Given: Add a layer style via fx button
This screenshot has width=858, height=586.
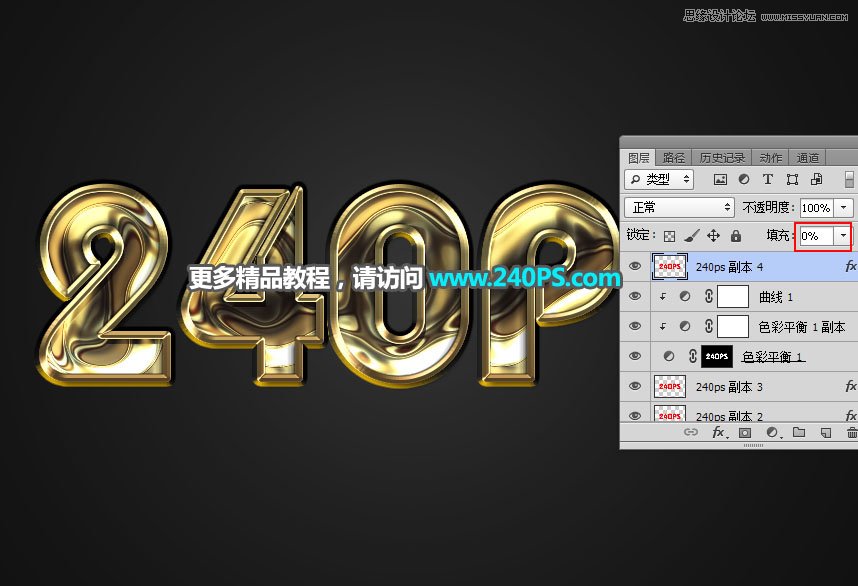Looking at the screenshot, I should (718, 432).
